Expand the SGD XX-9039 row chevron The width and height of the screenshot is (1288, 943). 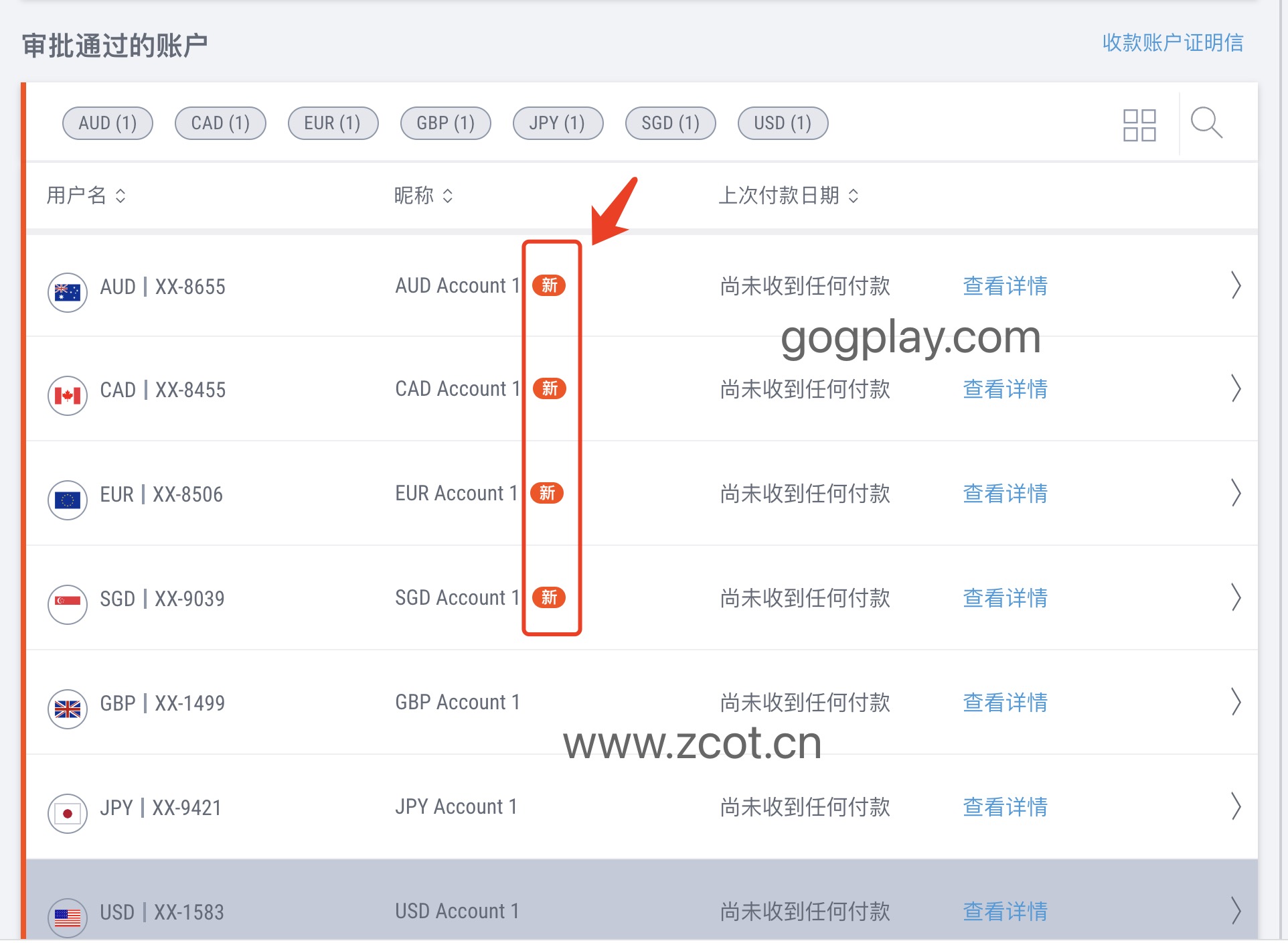click(1236, 597)
